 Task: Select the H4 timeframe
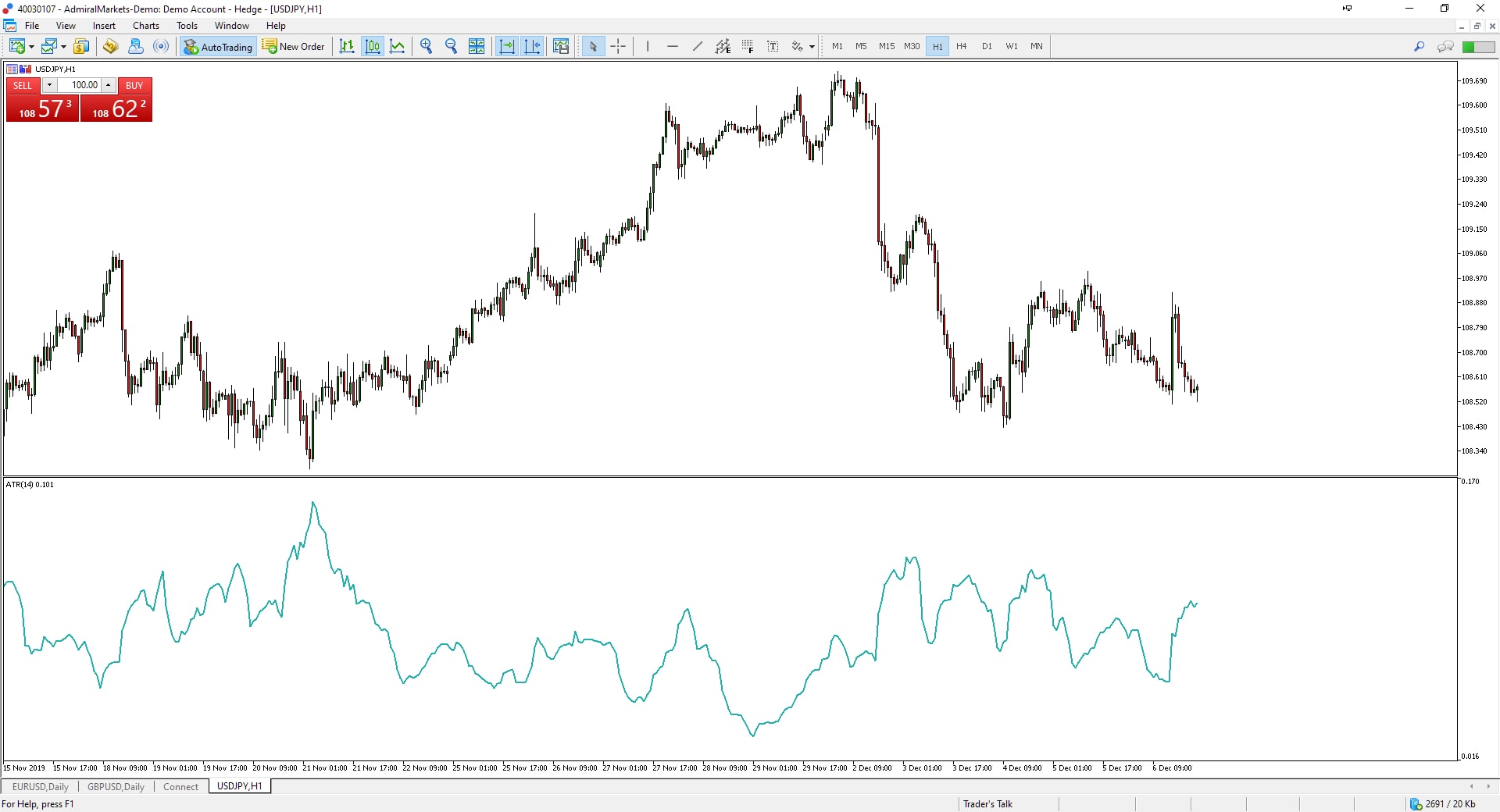962,47
